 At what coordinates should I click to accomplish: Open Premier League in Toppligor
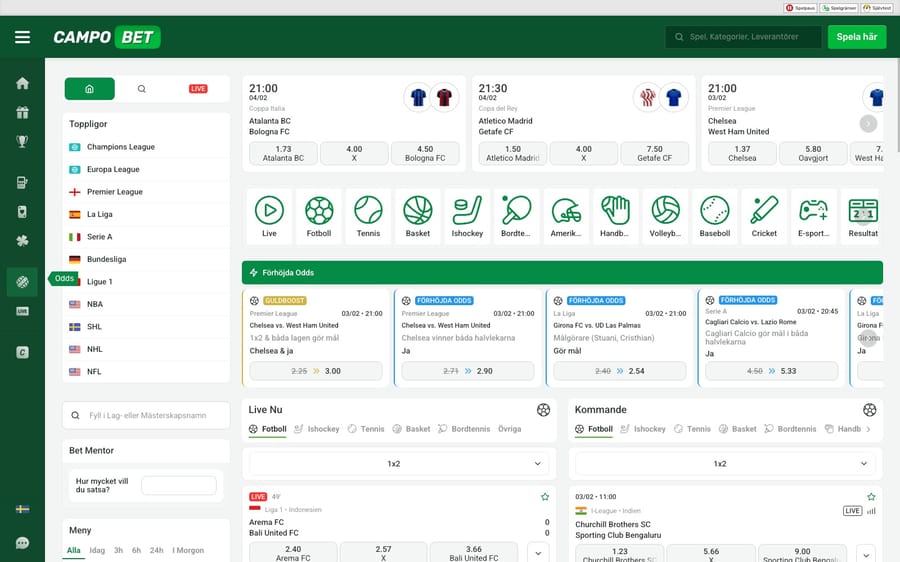click(146, 192)
